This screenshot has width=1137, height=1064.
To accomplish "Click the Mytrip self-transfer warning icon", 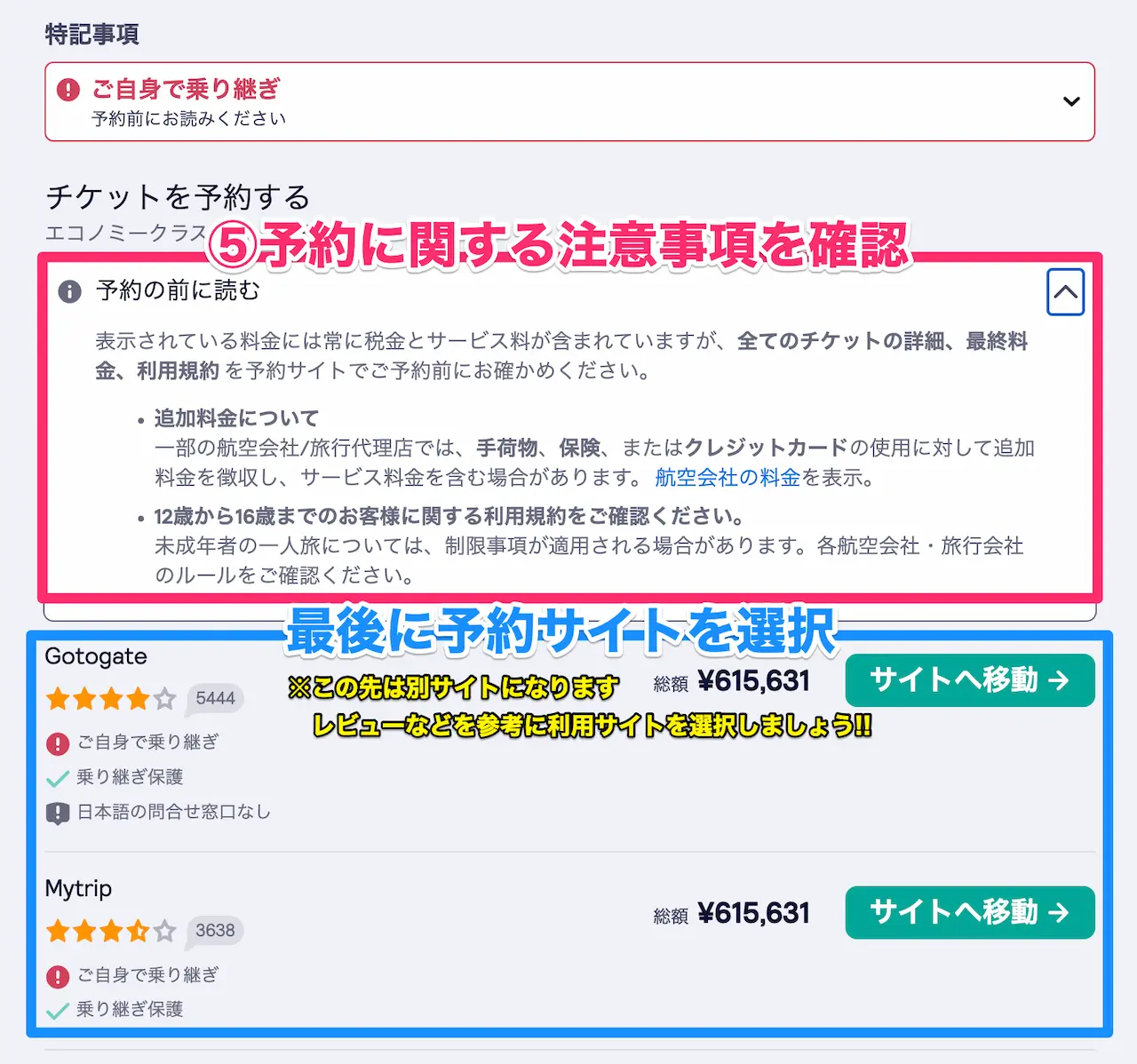I will pos(58,976).
